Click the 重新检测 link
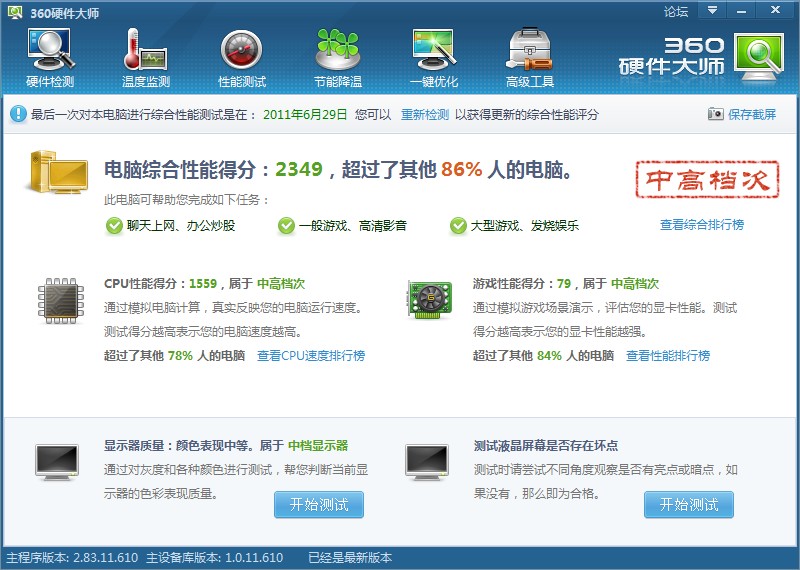The height and width of the screenshot is (570, 800). [424, 114]
